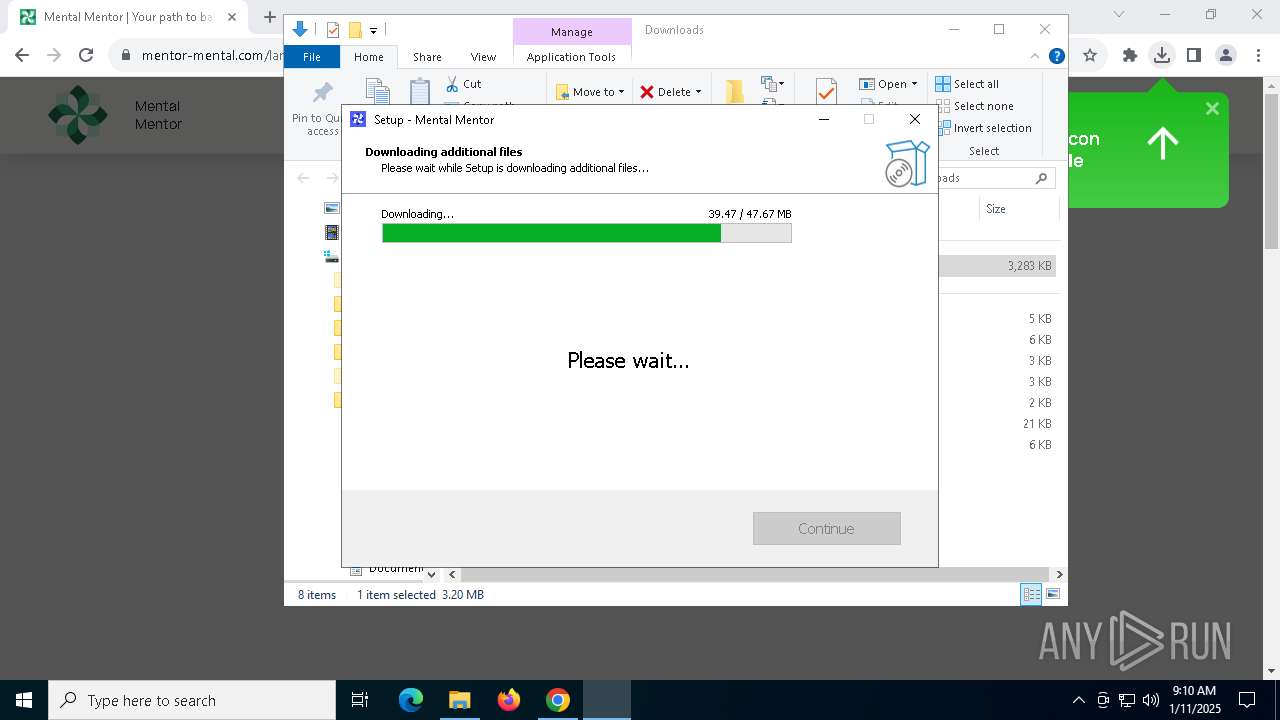Bookmark this page with star icon
This screenshot has height=720, width=1280.
[x=1090, y=55]
